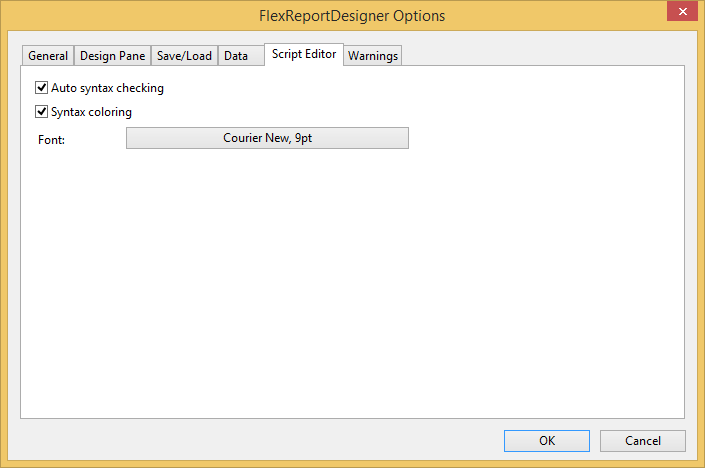Click blank tab strip right of Warnings
The height and width of the screenshot is (468, 705).
coord(540,55)
